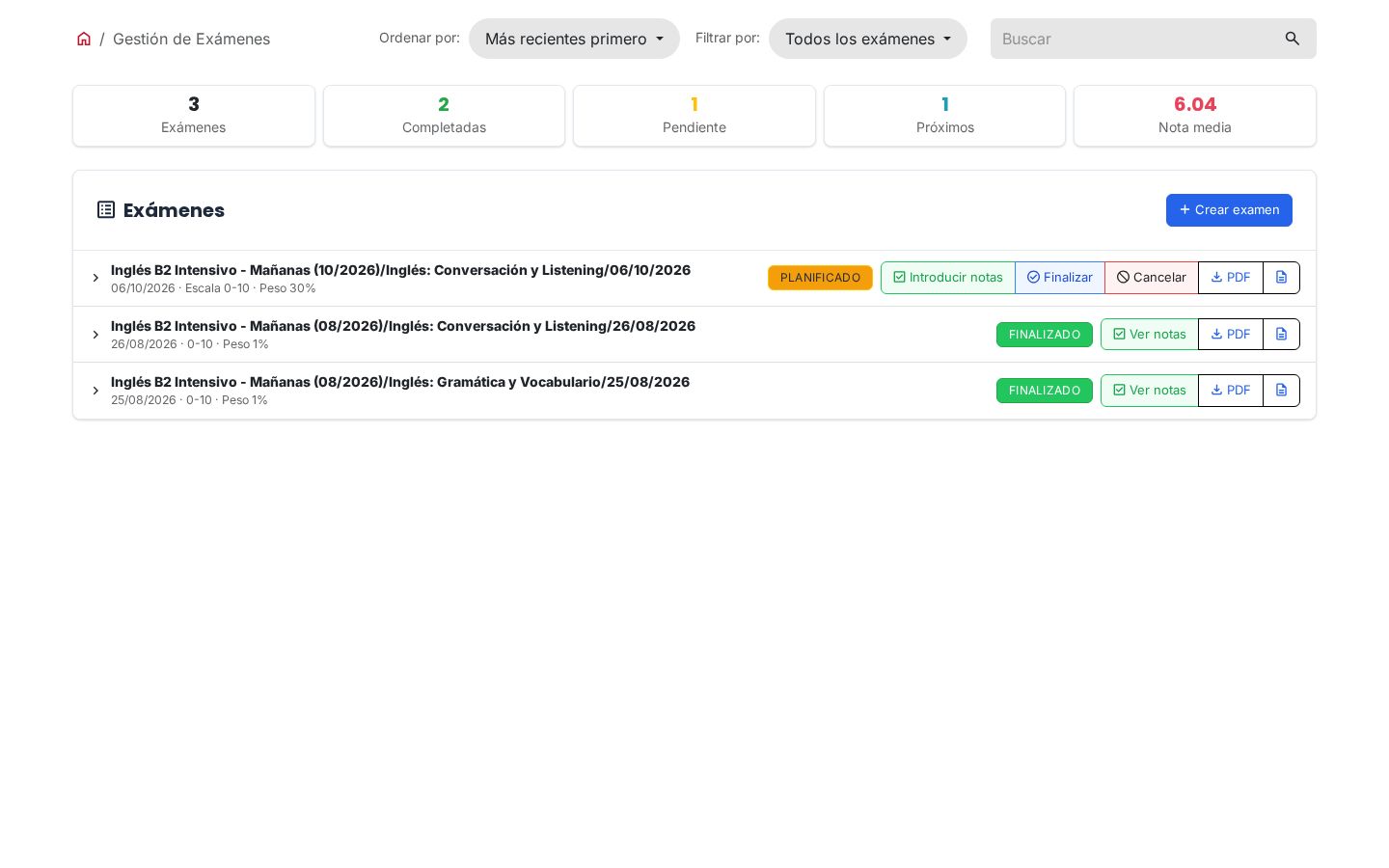1389x868 pixels.
Task: Expand the 26/08/2026 exam row chevron
Action: coord(95,335)
